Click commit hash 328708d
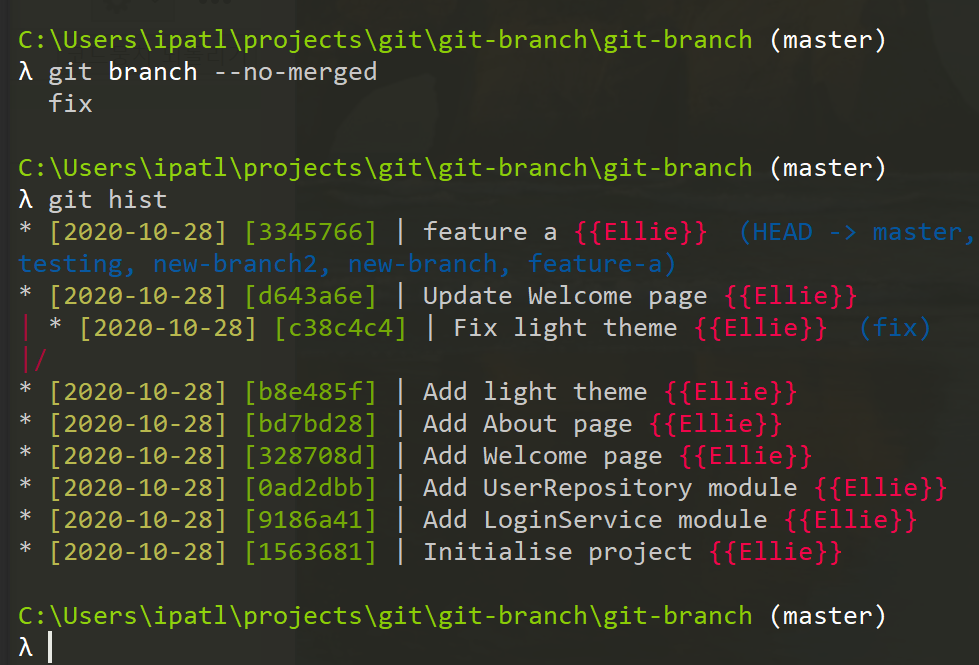 pos(310,456)
